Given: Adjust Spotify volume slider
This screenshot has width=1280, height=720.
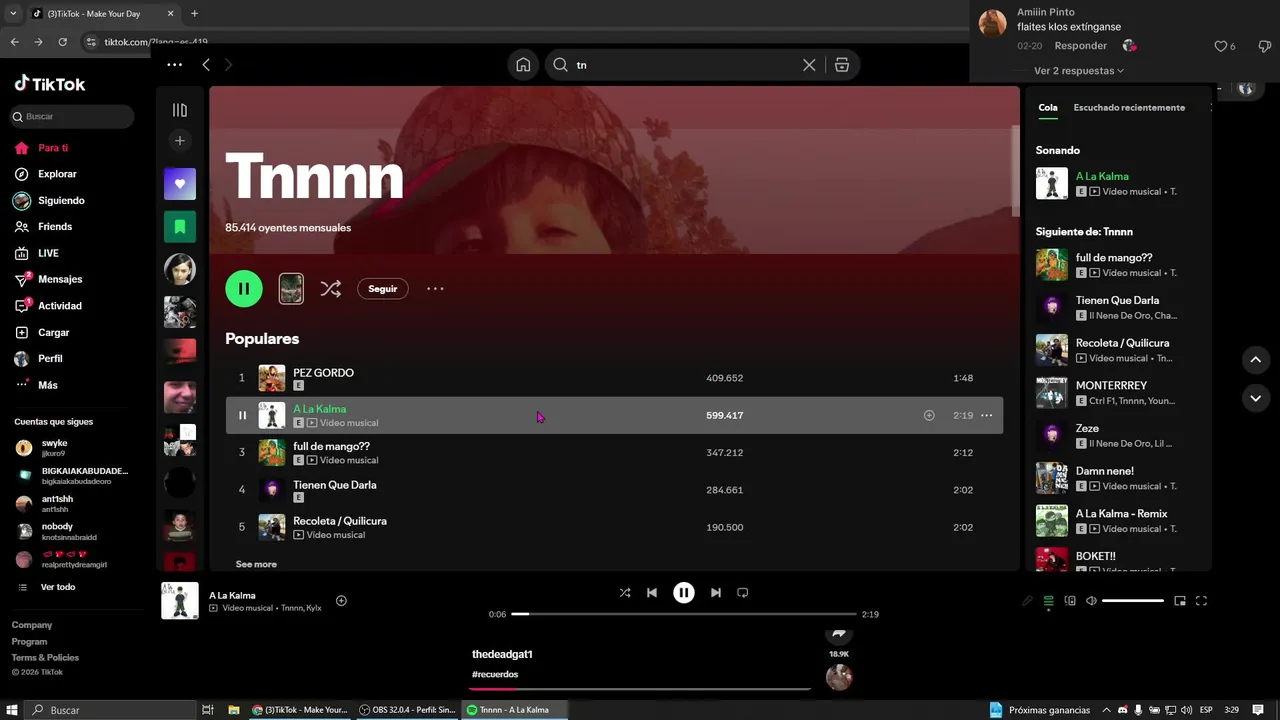Looking at the screenshot, I should click(1133, 601).
